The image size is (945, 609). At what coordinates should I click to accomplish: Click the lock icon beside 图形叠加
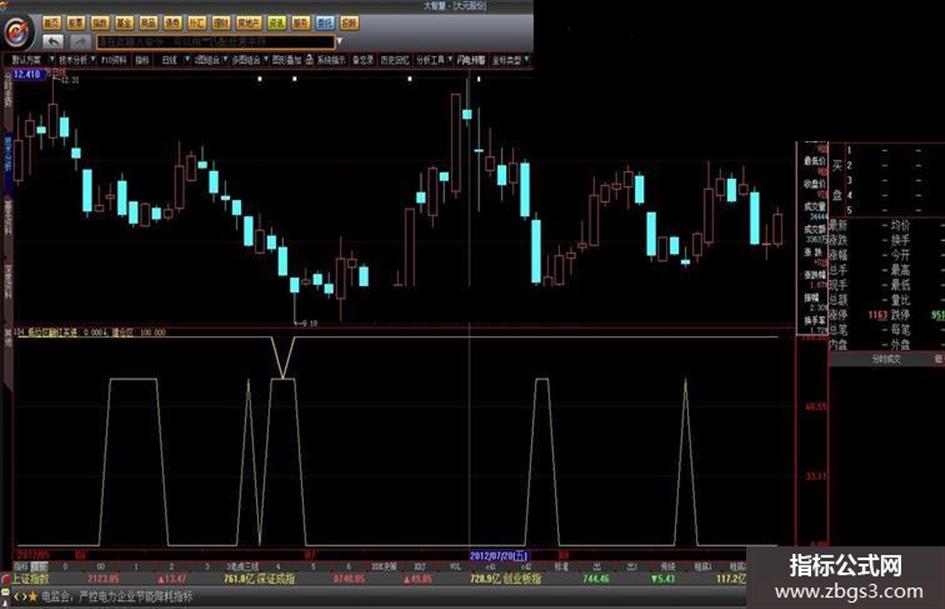[x=309, y=59]
